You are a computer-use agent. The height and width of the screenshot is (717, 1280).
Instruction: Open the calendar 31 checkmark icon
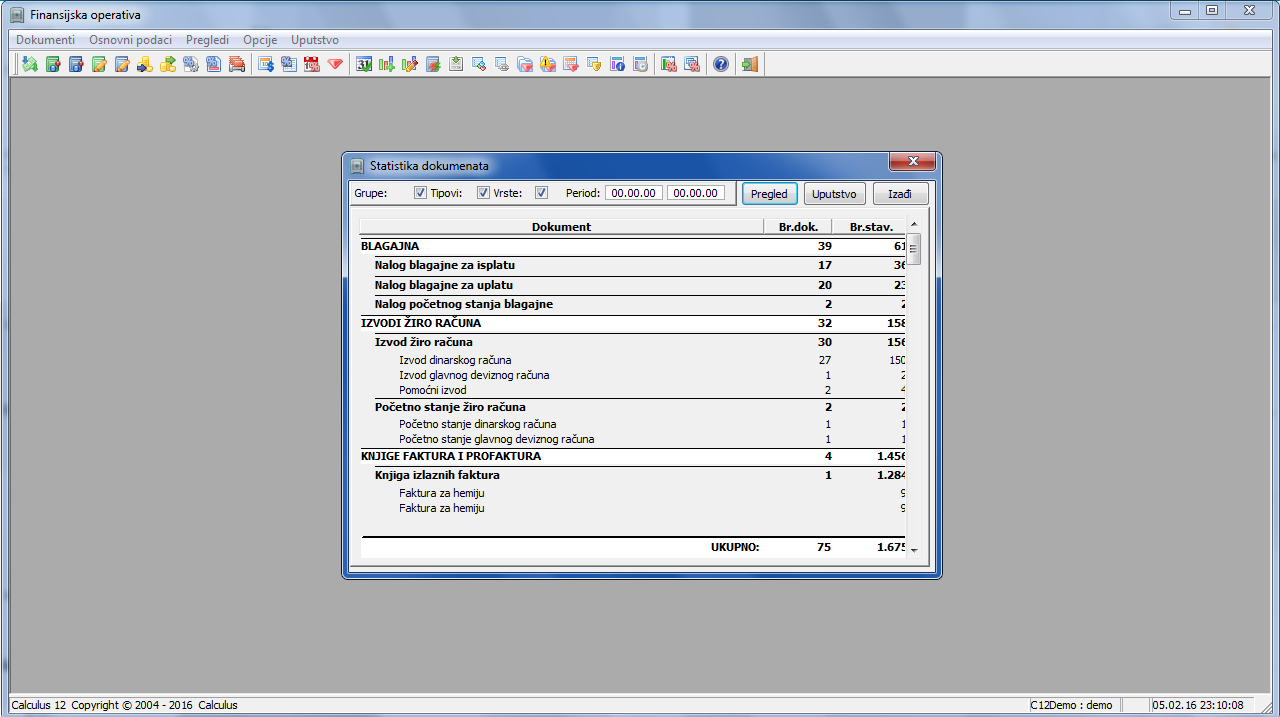coord(364,64)
